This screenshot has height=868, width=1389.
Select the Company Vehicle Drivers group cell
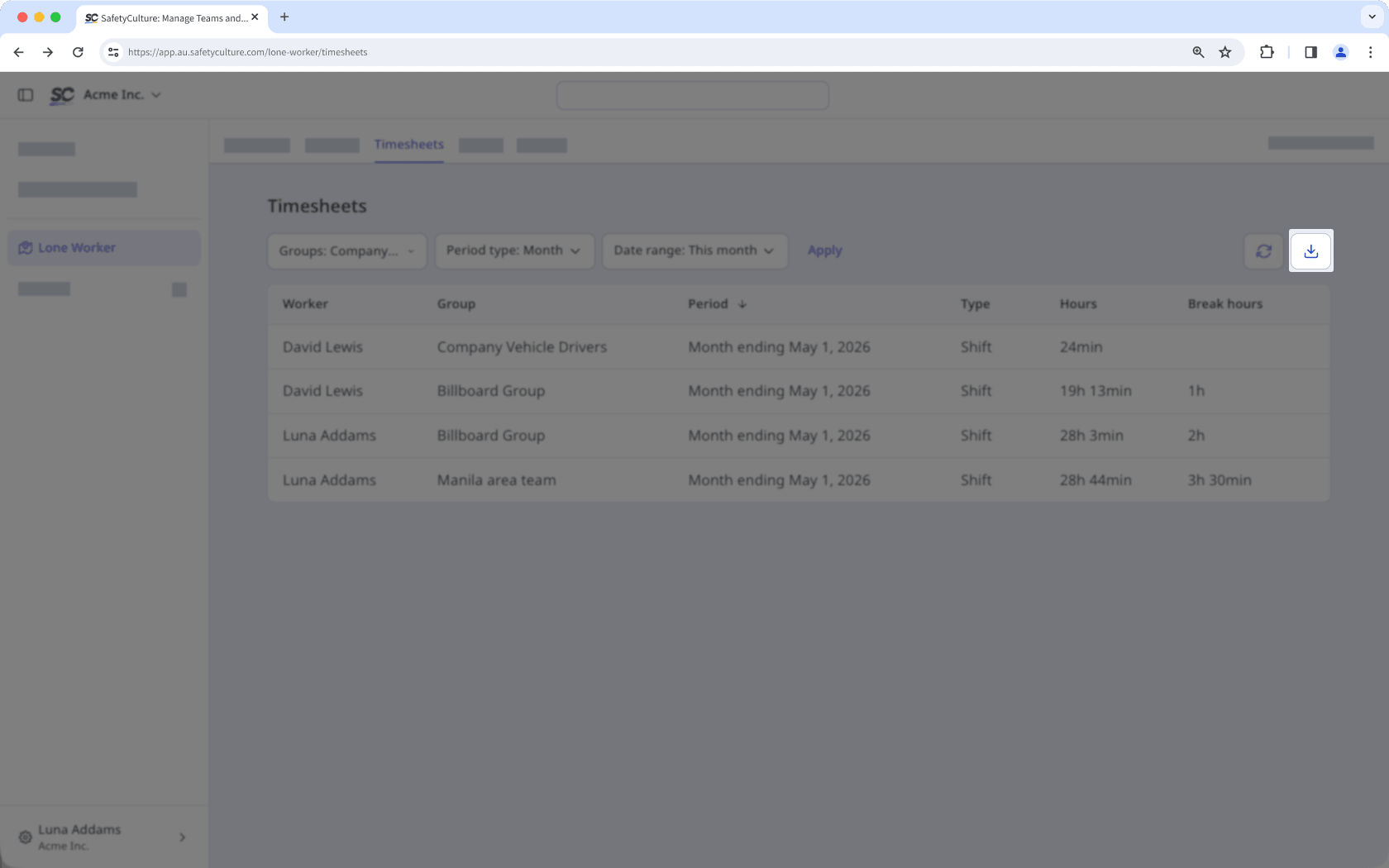(522, 347)
